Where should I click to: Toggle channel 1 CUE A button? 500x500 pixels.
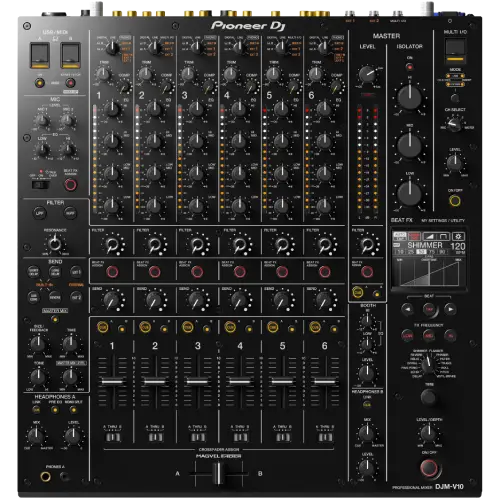tap(102, 327)
